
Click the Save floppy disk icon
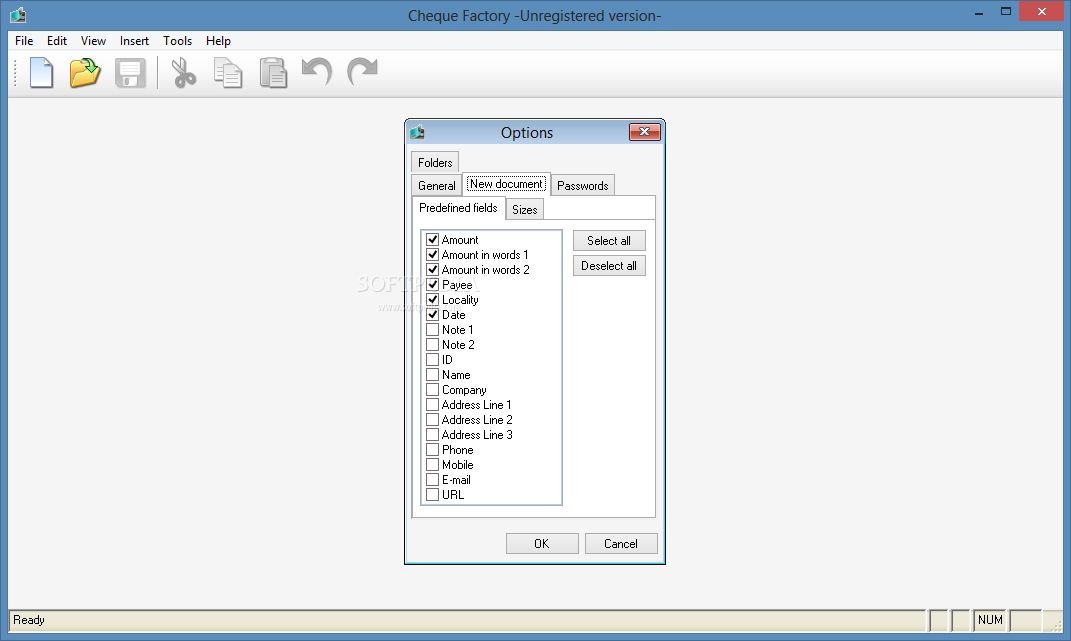coord(130,73)
